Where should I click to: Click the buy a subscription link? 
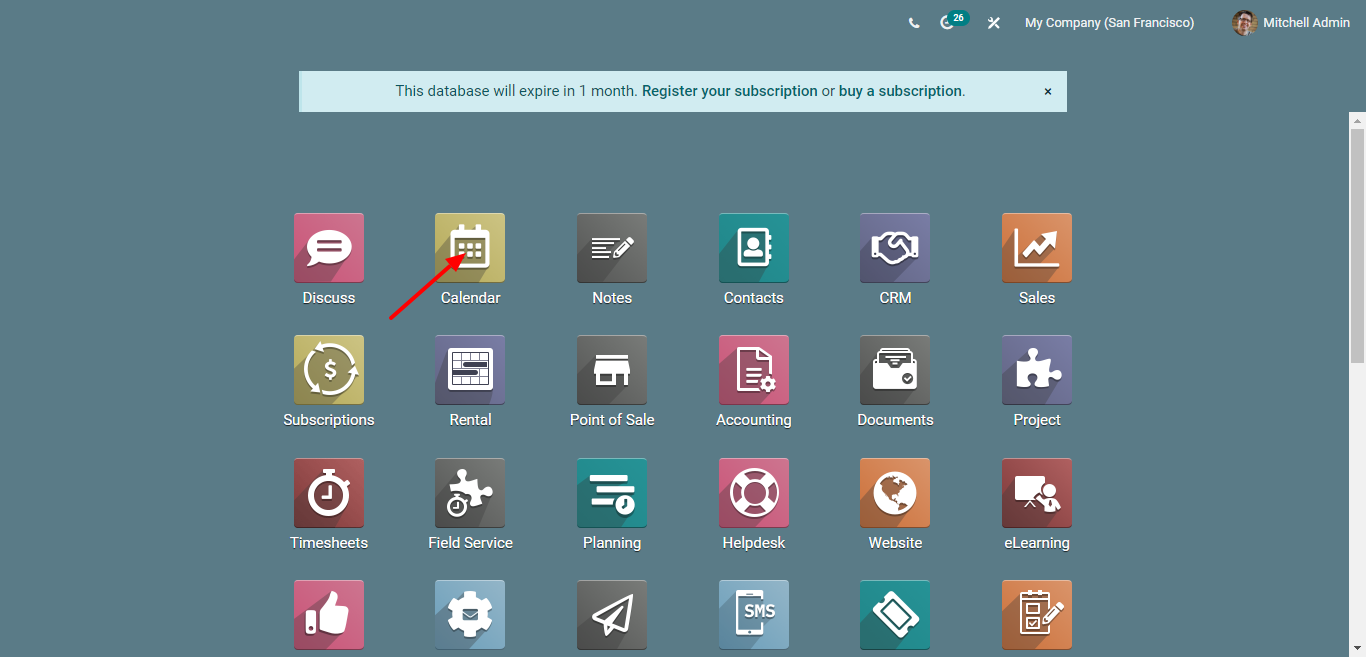pyautogui.click(x=900, y=91)
